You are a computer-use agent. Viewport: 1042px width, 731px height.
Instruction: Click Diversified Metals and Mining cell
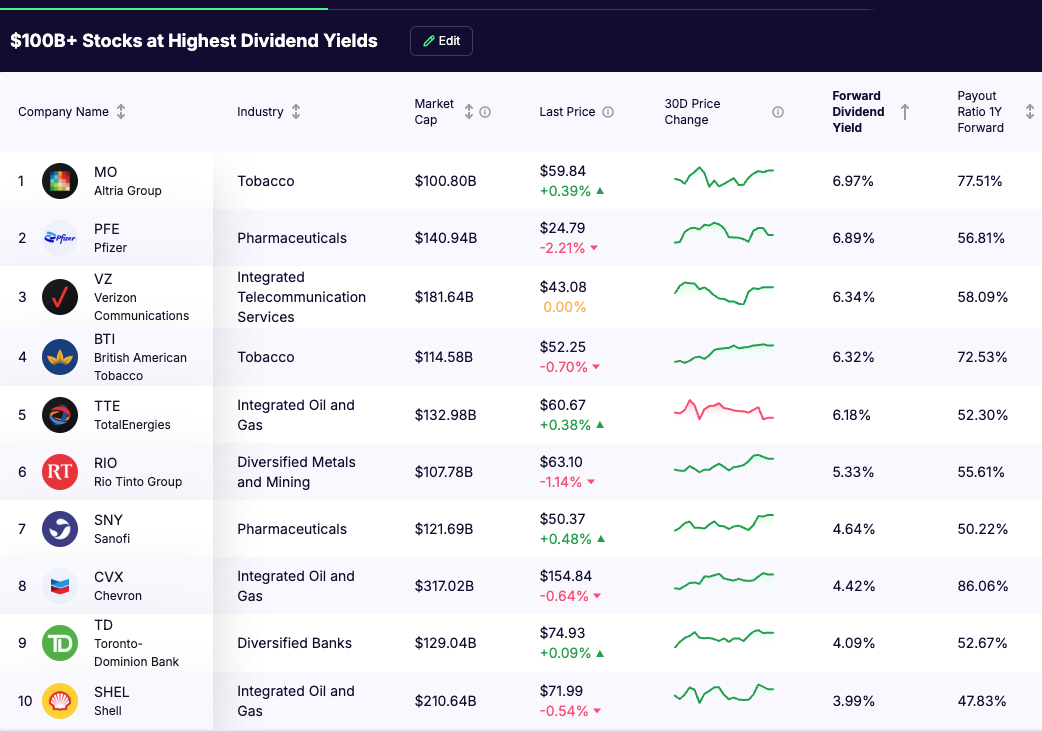[296, 472]
